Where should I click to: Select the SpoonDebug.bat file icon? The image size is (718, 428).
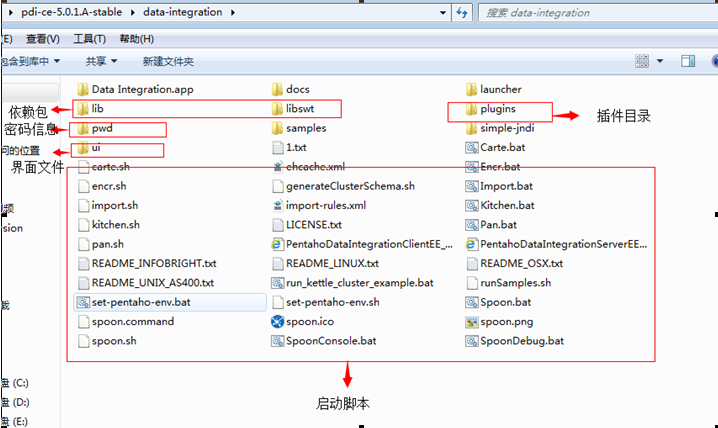point(472,341)
